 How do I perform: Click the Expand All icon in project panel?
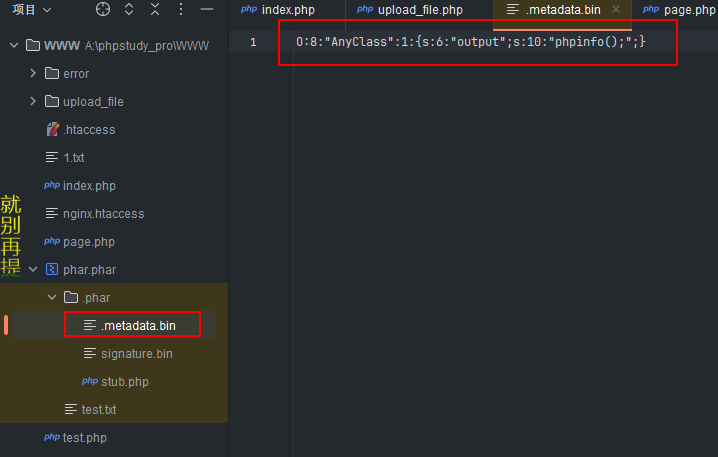[129, 10]
